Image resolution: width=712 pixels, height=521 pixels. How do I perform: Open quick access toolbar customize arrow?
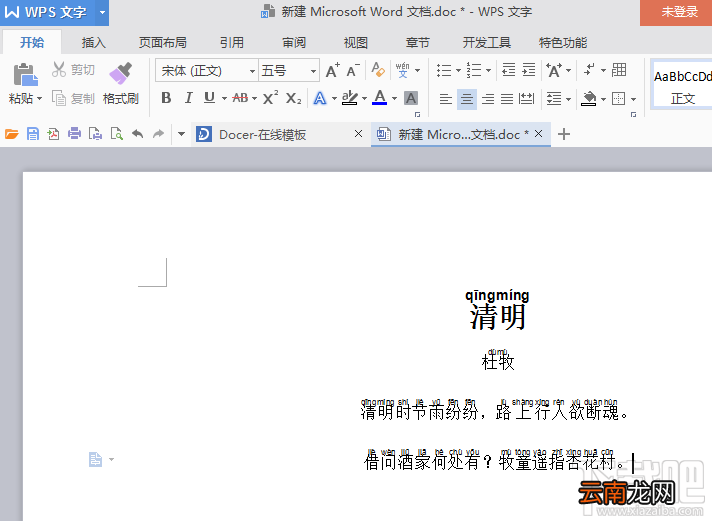tap(182, 134)
